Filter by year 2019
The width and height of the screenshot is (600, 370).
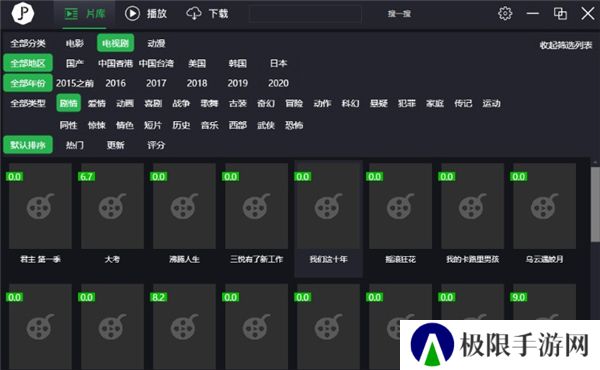coord(238,83)
